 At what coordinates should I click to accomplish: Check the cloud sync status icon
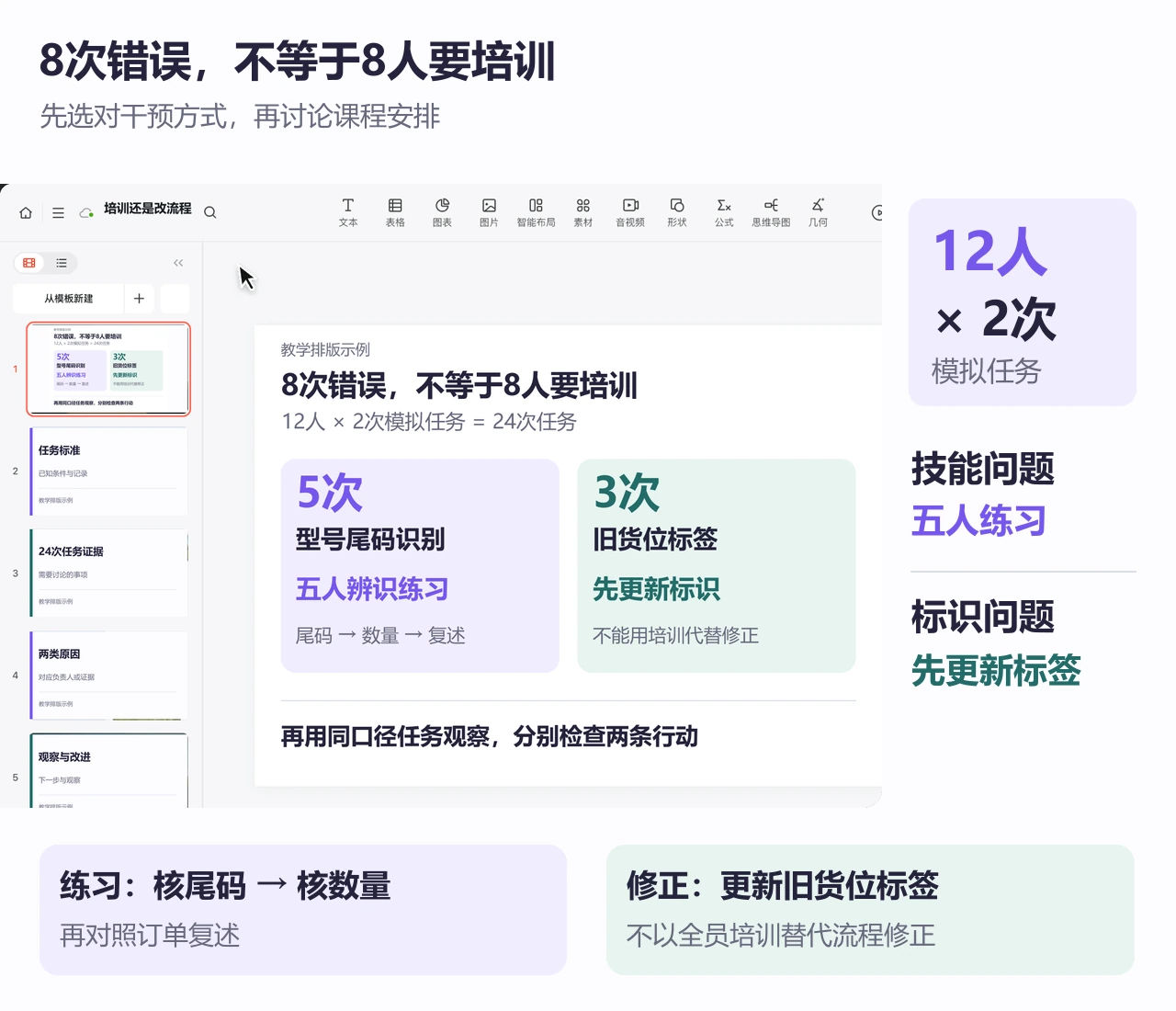[86, 212]
